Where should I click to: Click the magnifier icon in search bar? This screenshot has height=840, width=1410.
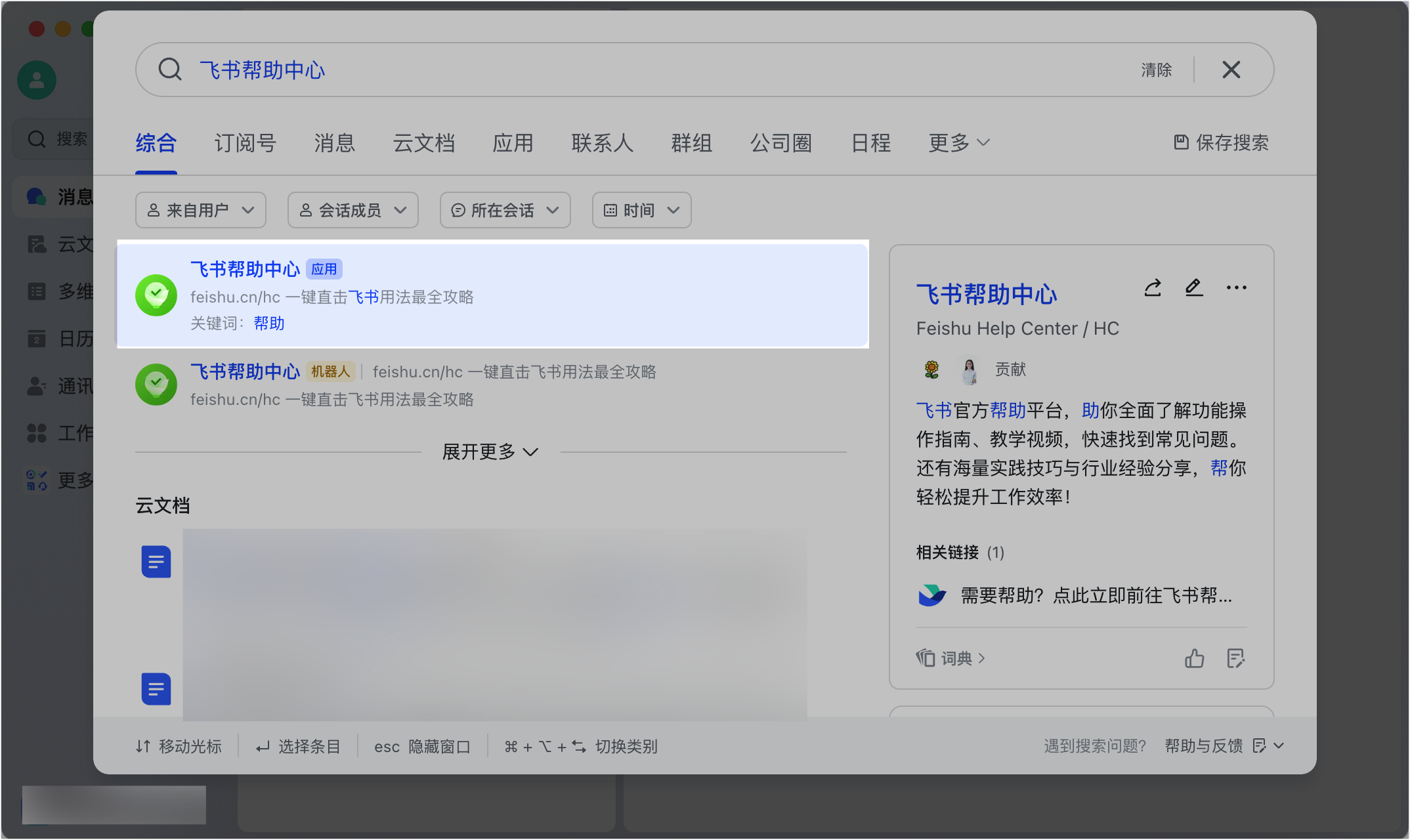(170, 70)
